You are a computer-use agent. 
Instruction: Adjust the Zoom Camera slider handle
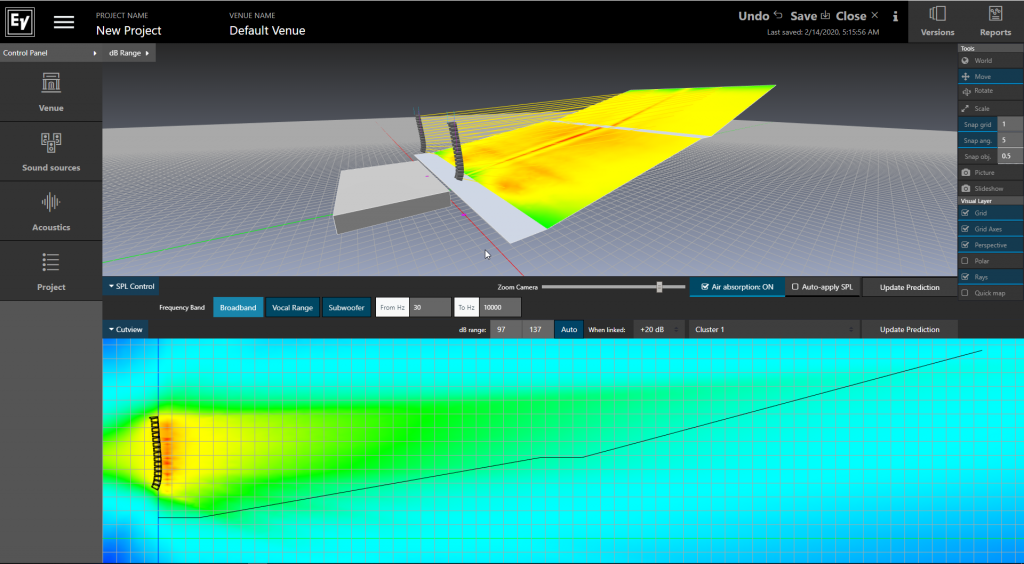click(x=660, y=287)
